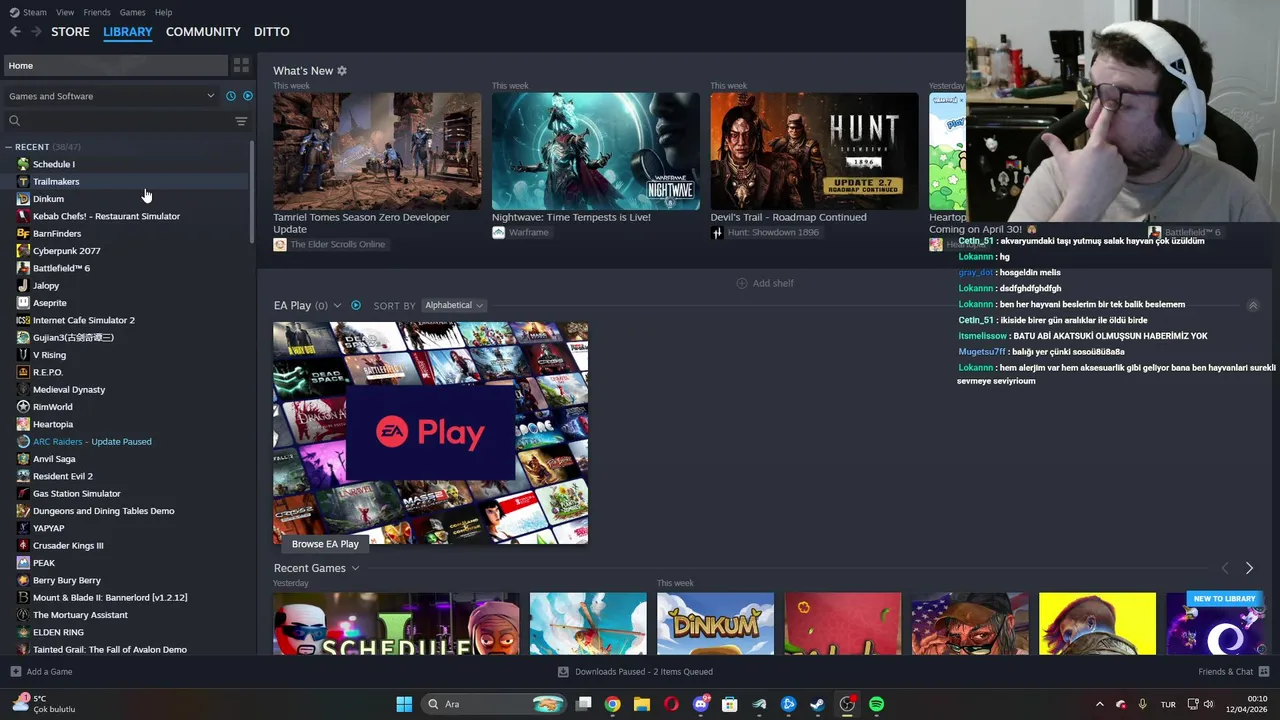Expand the EA Play shelf chevron
The image size is (1280, 720).
click(x=337, y=305)
